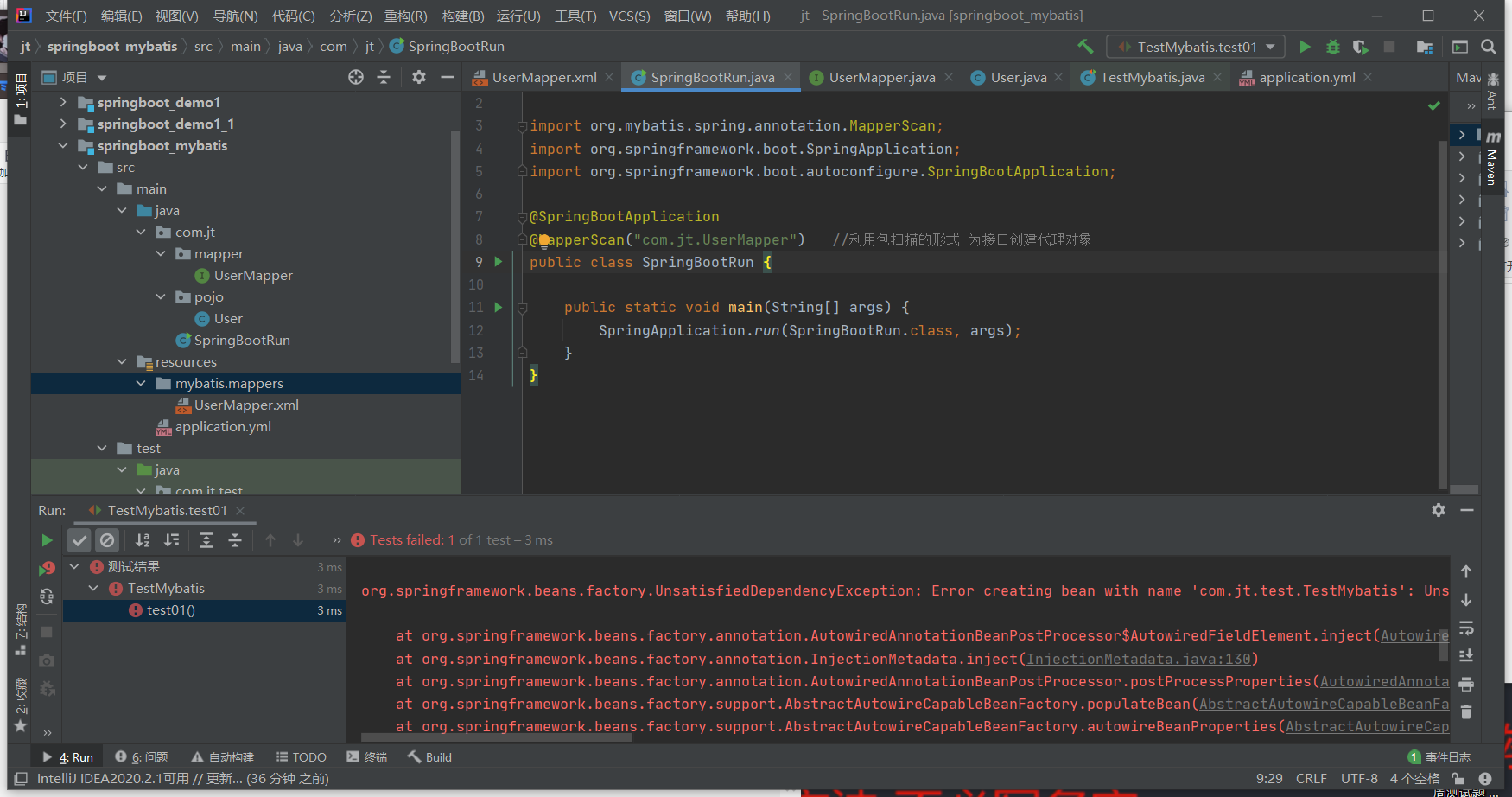This screenshot has width=1512, height=797.
Task: Print console output icon
Action: 1466,685
